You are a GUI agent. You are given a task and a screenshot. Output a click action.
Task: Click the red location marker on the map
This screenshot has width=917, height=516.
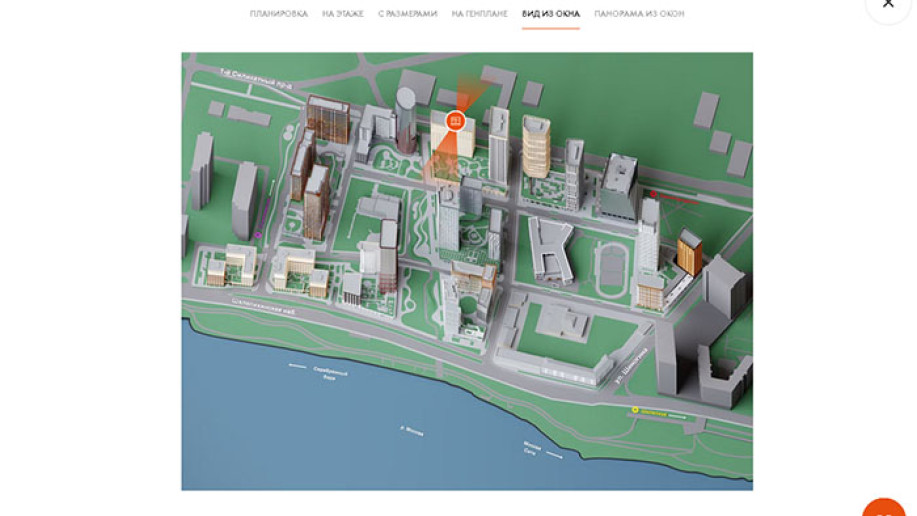point(653,194)
